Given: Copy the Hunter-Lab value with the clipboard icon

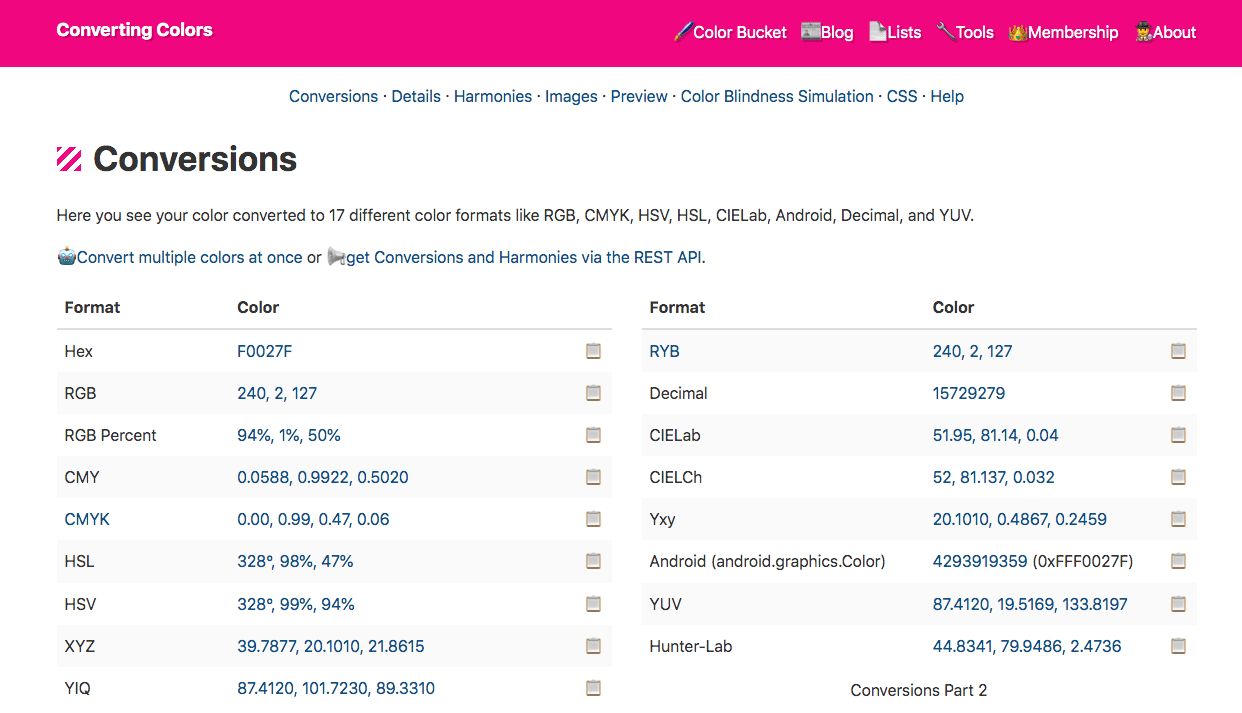Looking at the screenshot, I should [1178, 646].
